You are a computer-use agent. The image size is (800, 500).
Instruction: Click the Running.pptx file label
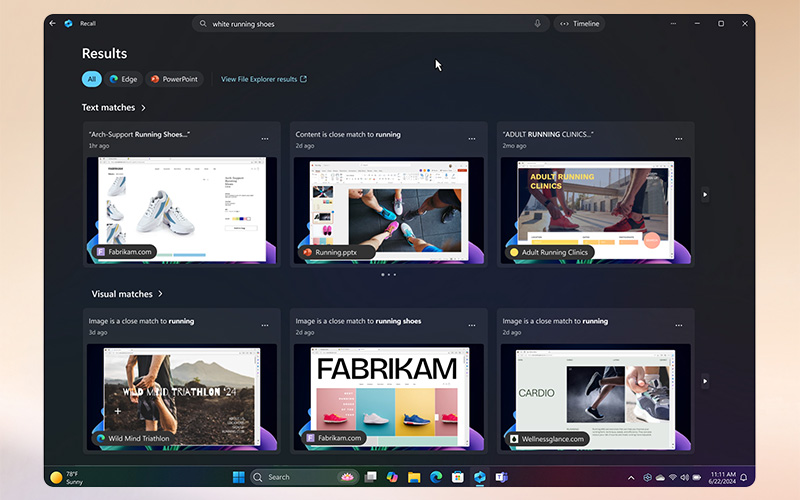[337, 252]
